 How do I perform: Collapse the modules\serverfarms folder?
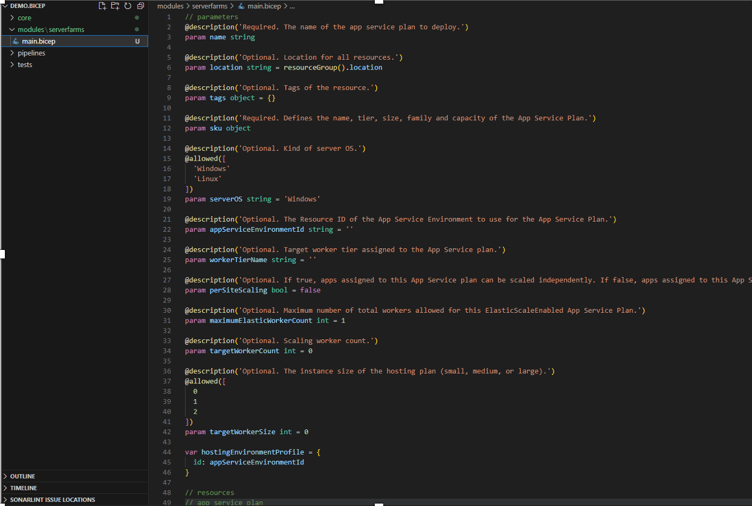(12, 29)
